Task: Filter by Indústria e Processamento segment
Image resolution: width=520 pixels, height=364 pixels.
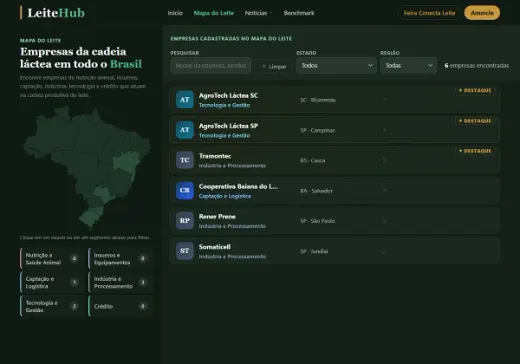Action: [x=120, y=282]
